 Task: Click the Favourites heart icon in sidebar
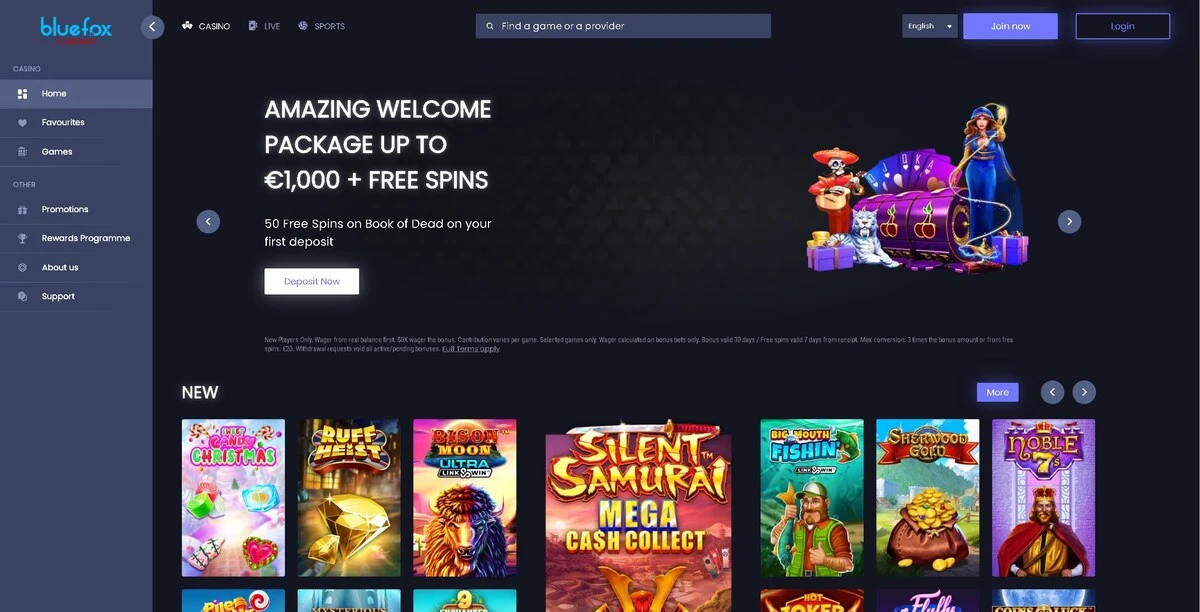coord(22,123)
